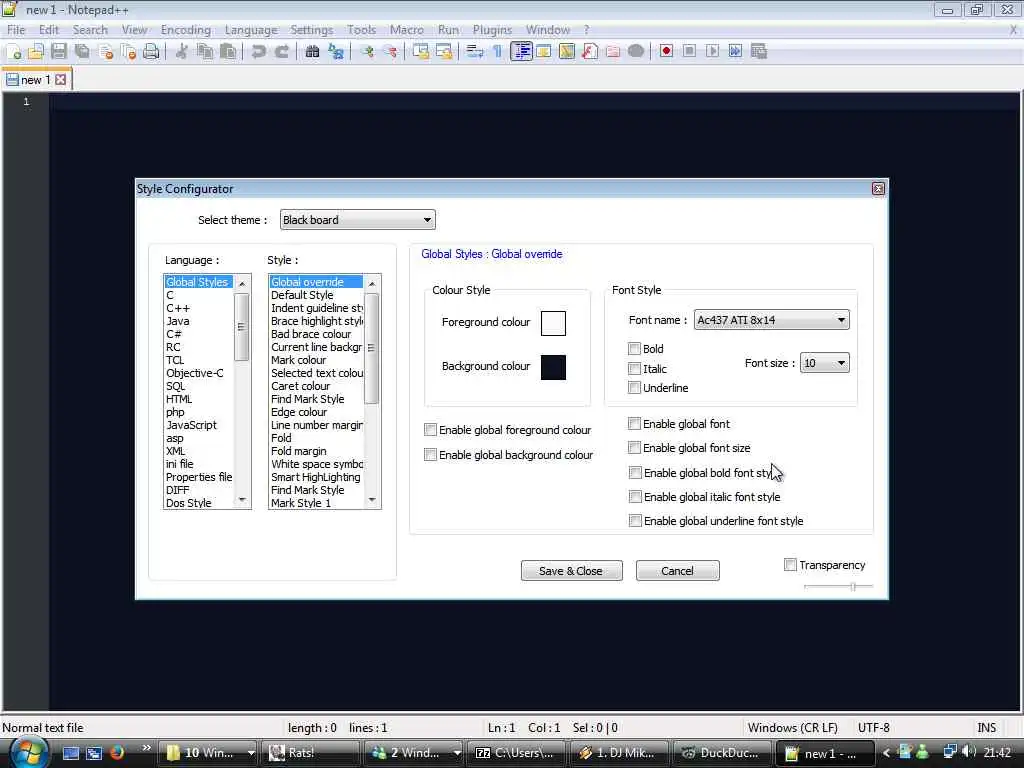Screen dimensions: 1024x768
Task: Click the Undo arrow toolbar icon
Action: (259, 52)
